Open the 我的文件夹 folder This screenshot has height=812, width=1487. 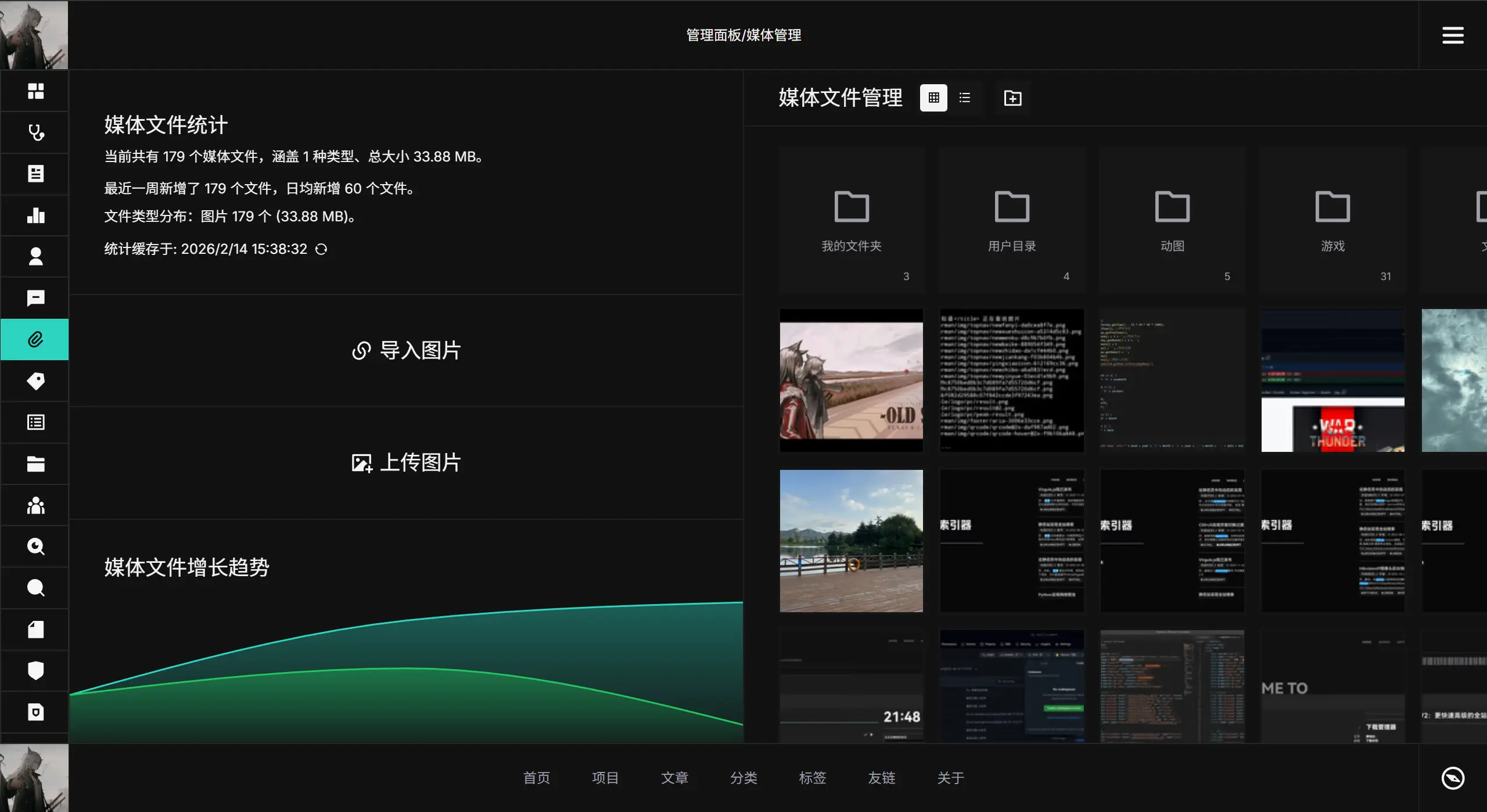pos(851,221)
